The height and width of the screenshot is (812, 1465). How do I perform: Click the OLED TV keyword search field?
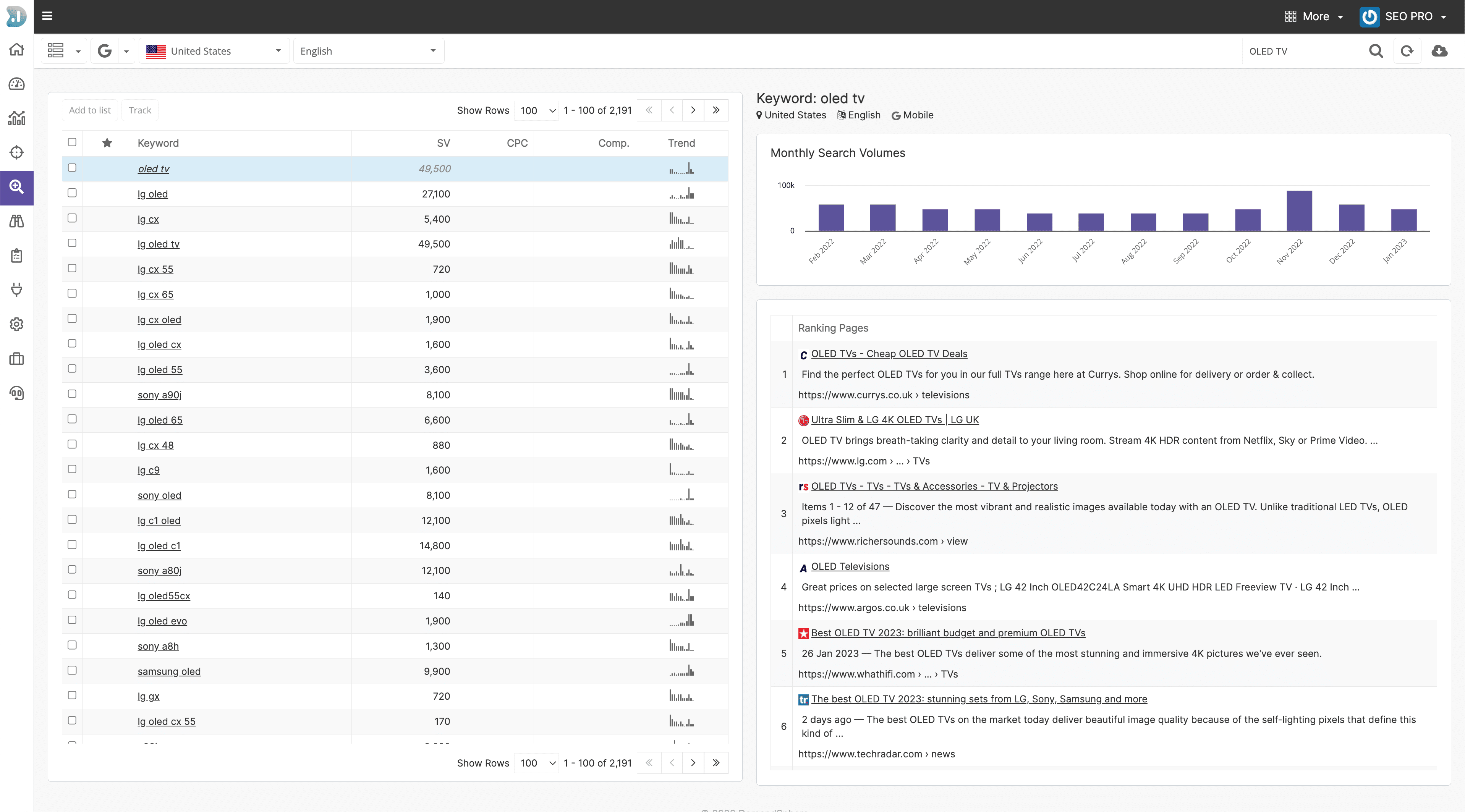[1302, 51]
